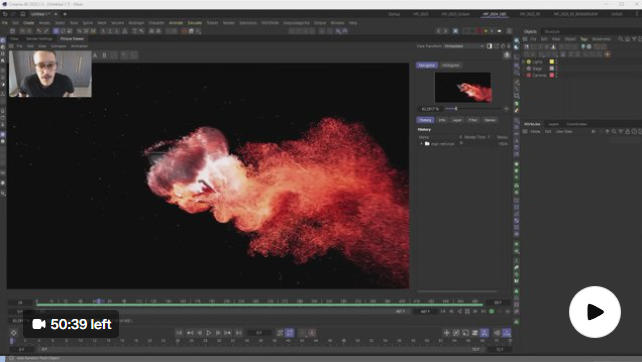Select the Camera object in Objects list
The image size is (642, 362).
click(539, 75)
